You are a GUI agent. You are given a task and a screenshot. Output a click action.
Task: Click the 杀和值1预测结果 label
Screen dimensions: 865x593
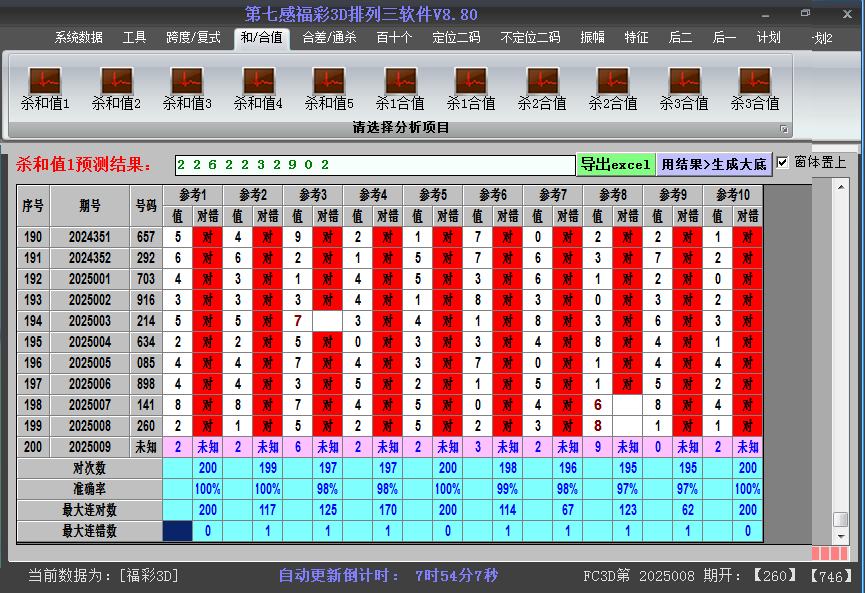coord(84,164)
